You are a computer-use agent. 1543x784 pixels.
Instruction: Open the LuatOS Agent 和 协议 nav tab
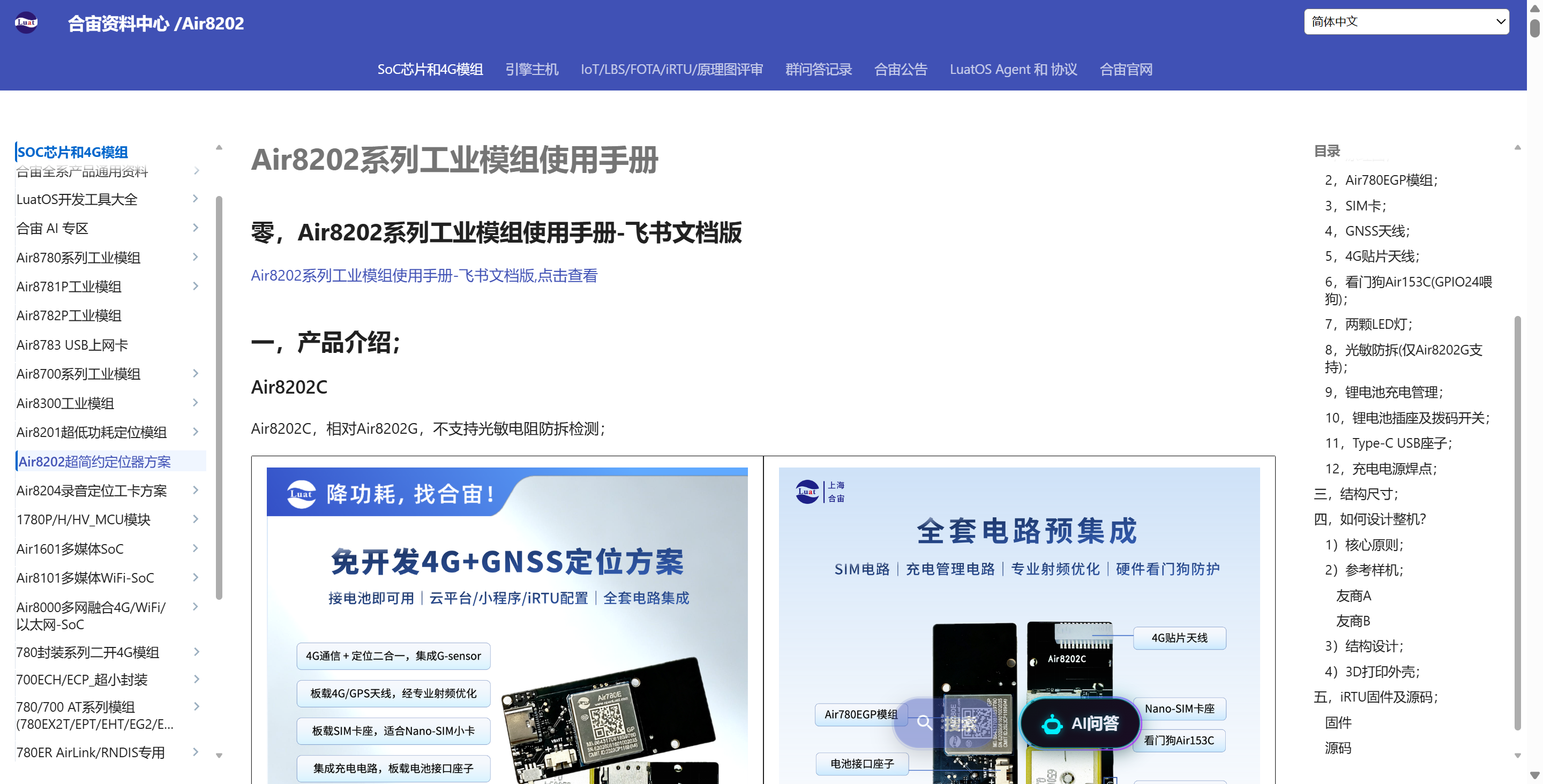coord(1014,70)
